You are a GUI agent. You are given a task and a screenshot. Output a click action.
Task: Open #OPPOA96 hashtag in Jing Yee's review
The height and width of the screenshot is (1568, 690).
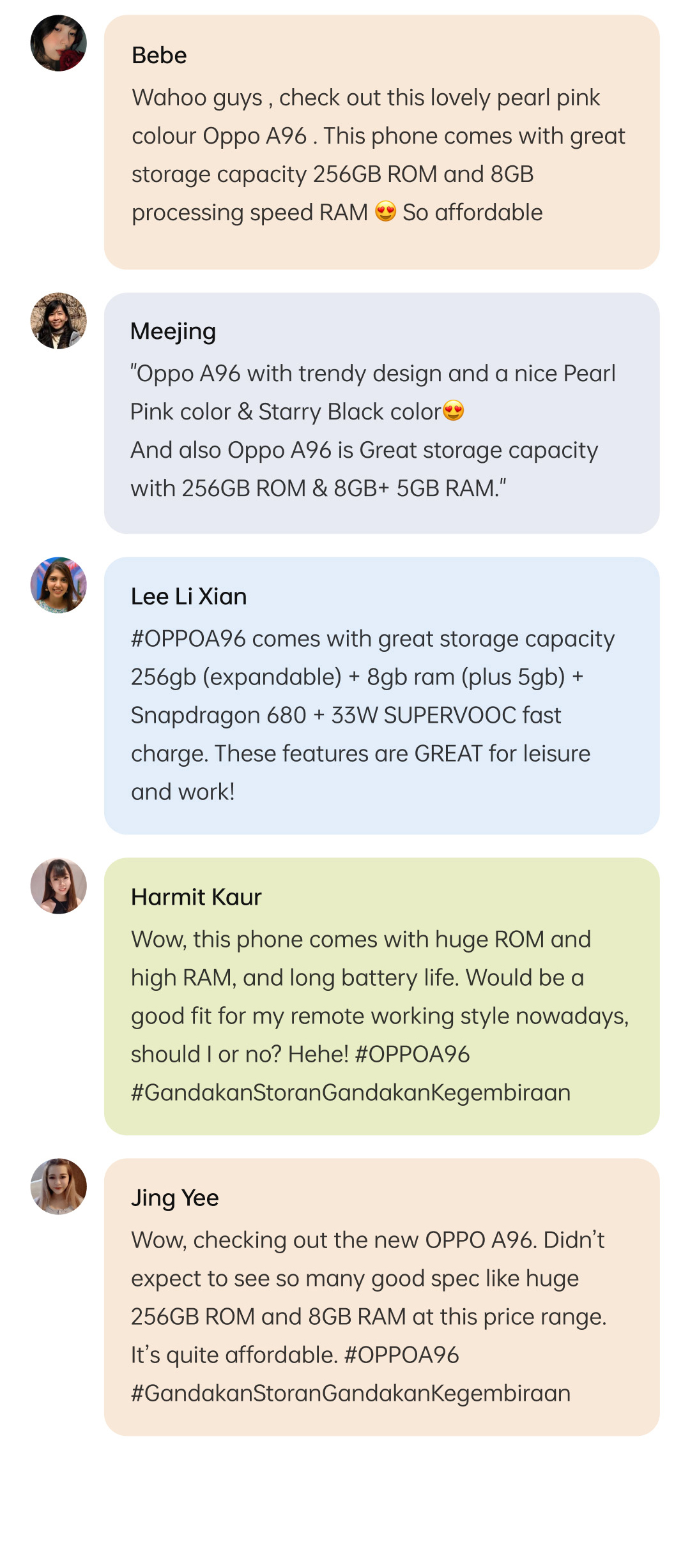point(401,1355)
